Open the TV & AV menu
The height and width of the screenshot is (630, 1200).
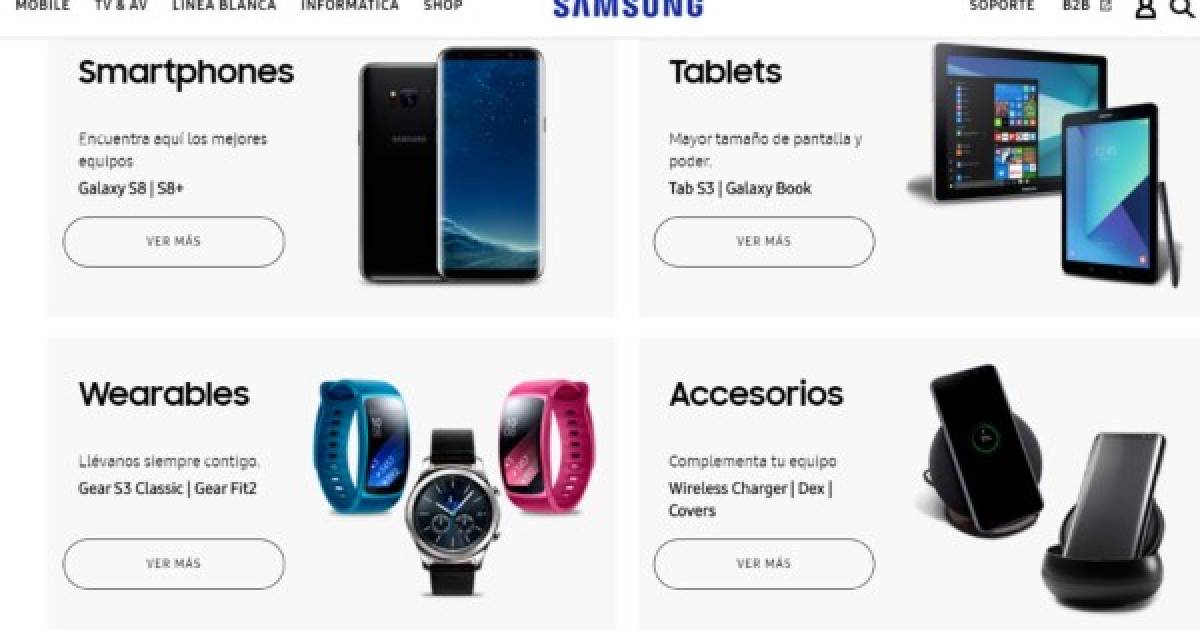[121, 5]
